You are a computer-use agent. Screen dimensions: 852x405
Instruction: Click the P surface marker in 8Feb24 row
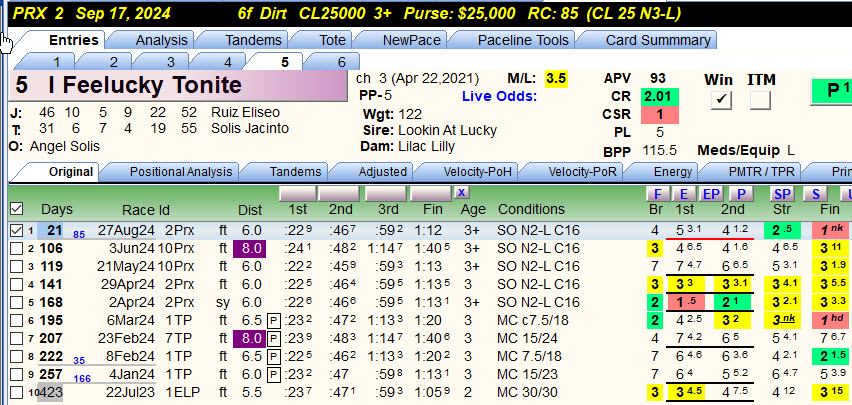[274, 357]
